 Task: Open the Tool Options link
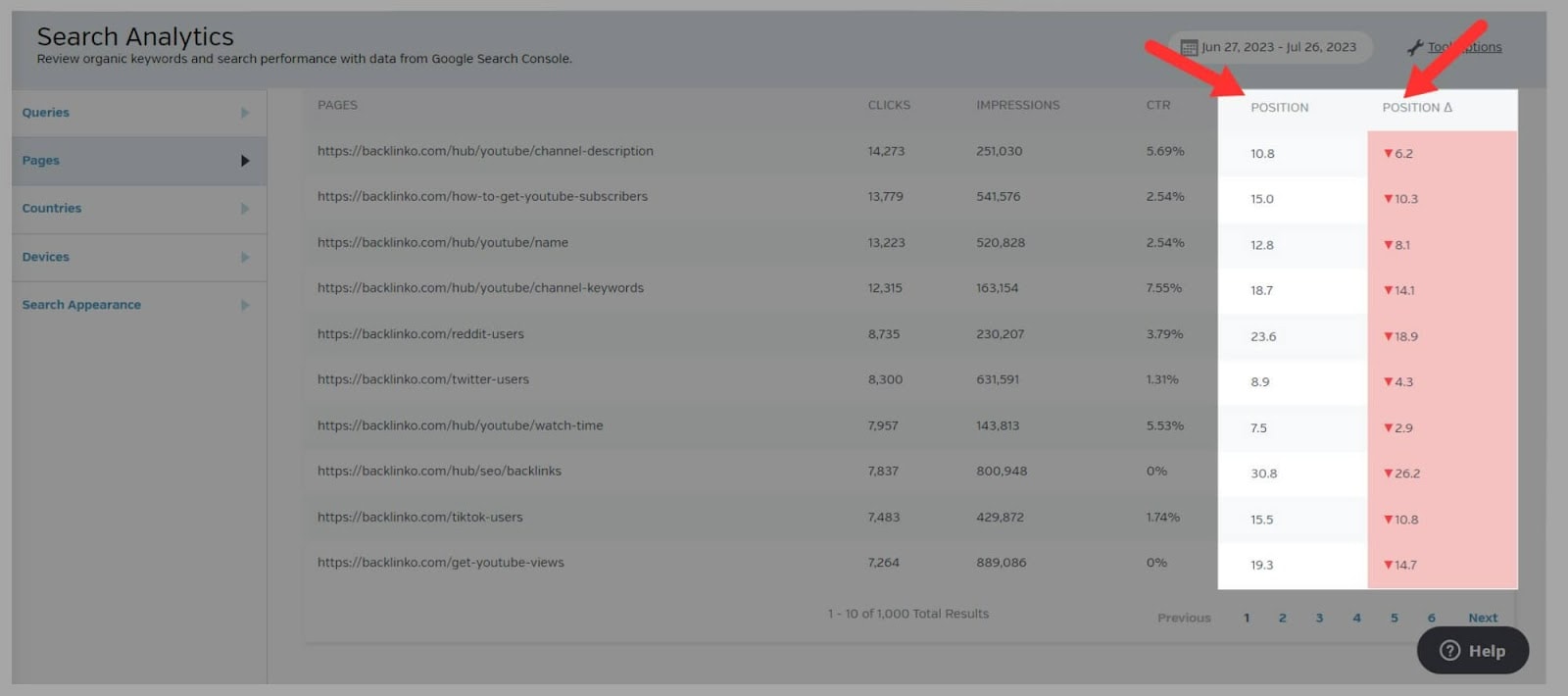click(1465, 47)
